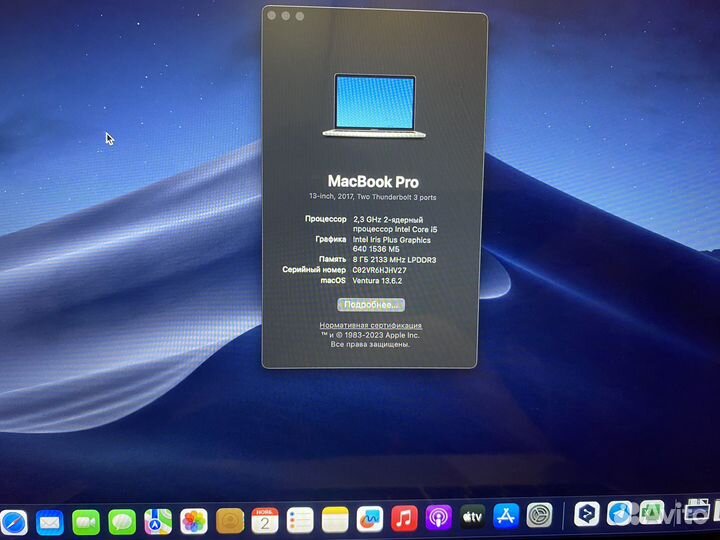Close the About This Mac window
720x540 pixels.
point(272,16)
